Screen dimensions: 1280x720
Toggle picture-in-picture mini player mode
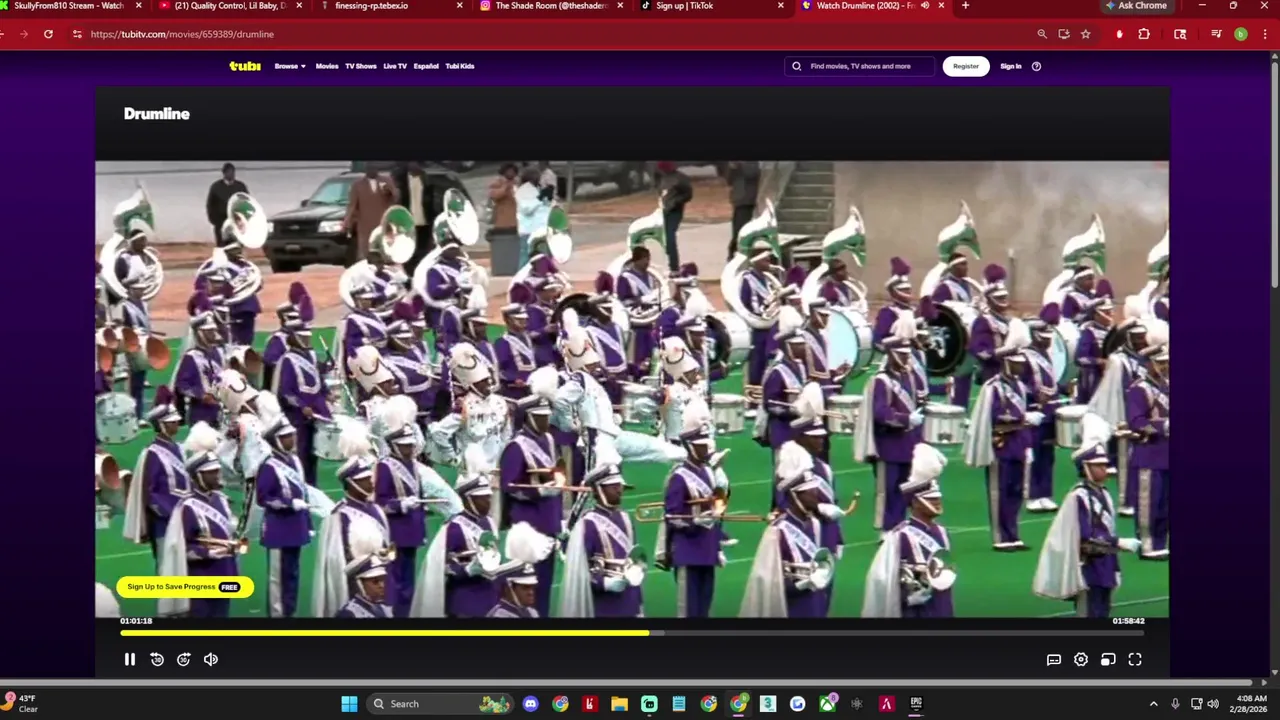pos(1108,659)
